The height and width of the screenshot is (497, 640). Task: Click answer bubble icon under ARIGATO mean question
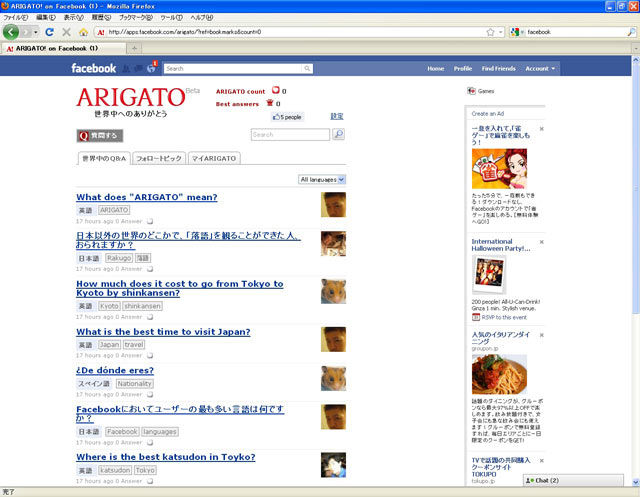(x=150, y=221)
